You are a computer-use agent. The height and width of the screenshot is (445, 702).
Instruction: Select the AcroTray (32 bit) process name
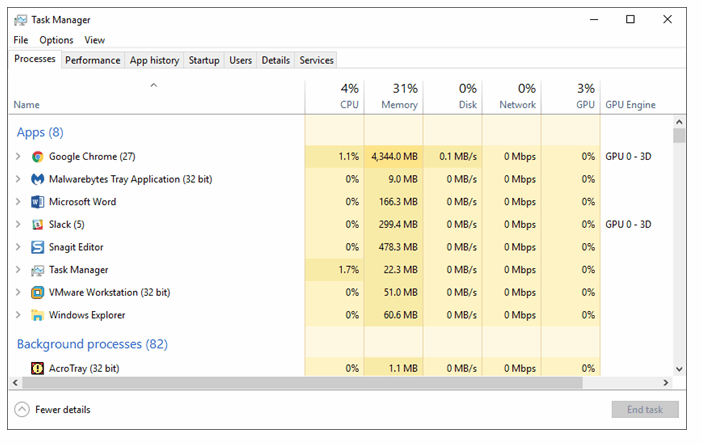[x=84, y=368]
